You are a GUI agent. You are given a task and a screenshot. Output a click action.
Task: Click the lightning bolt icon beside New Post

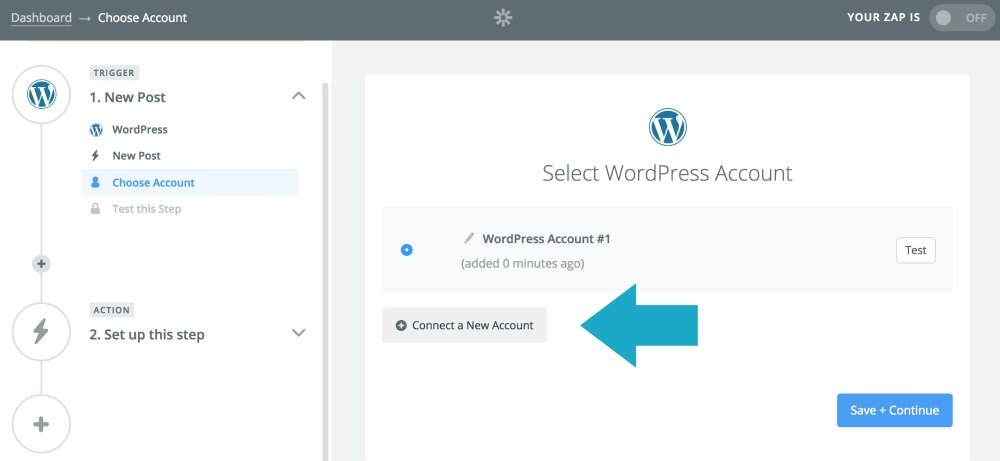[96, 156]
